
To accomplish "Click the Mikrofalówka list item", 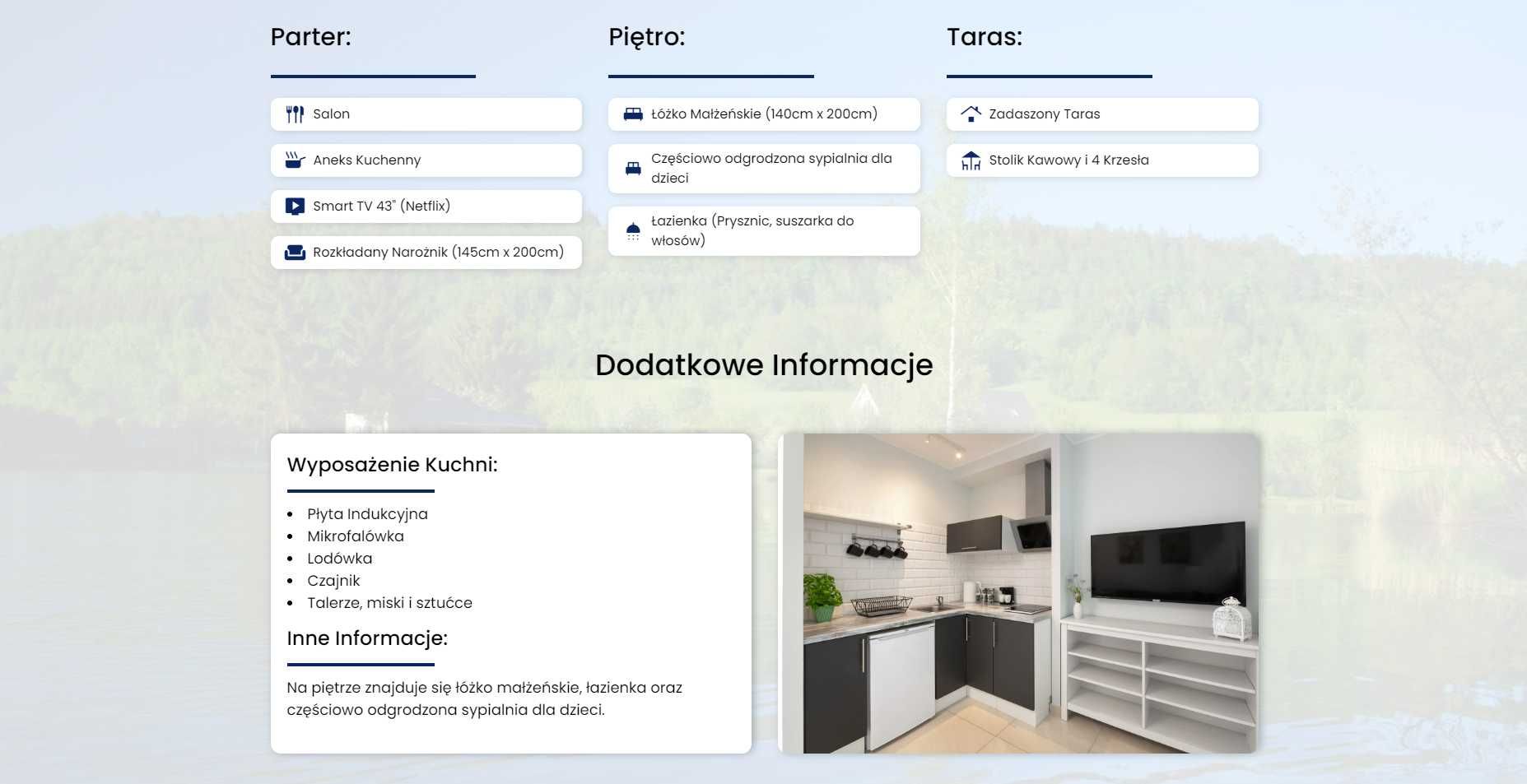I will coord(356,536).
